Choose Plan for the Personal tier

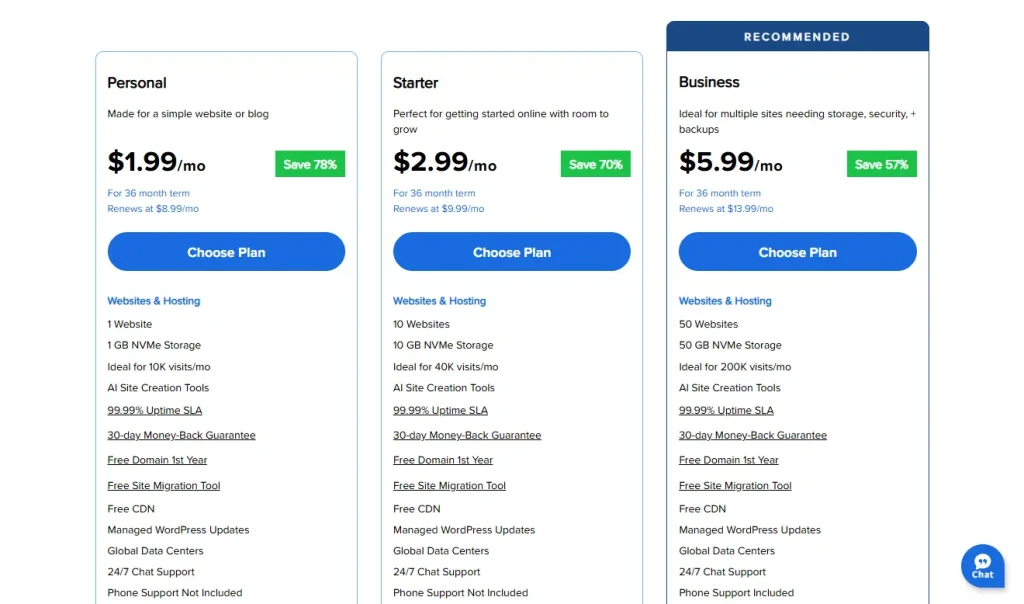click(x=226, y=251)
